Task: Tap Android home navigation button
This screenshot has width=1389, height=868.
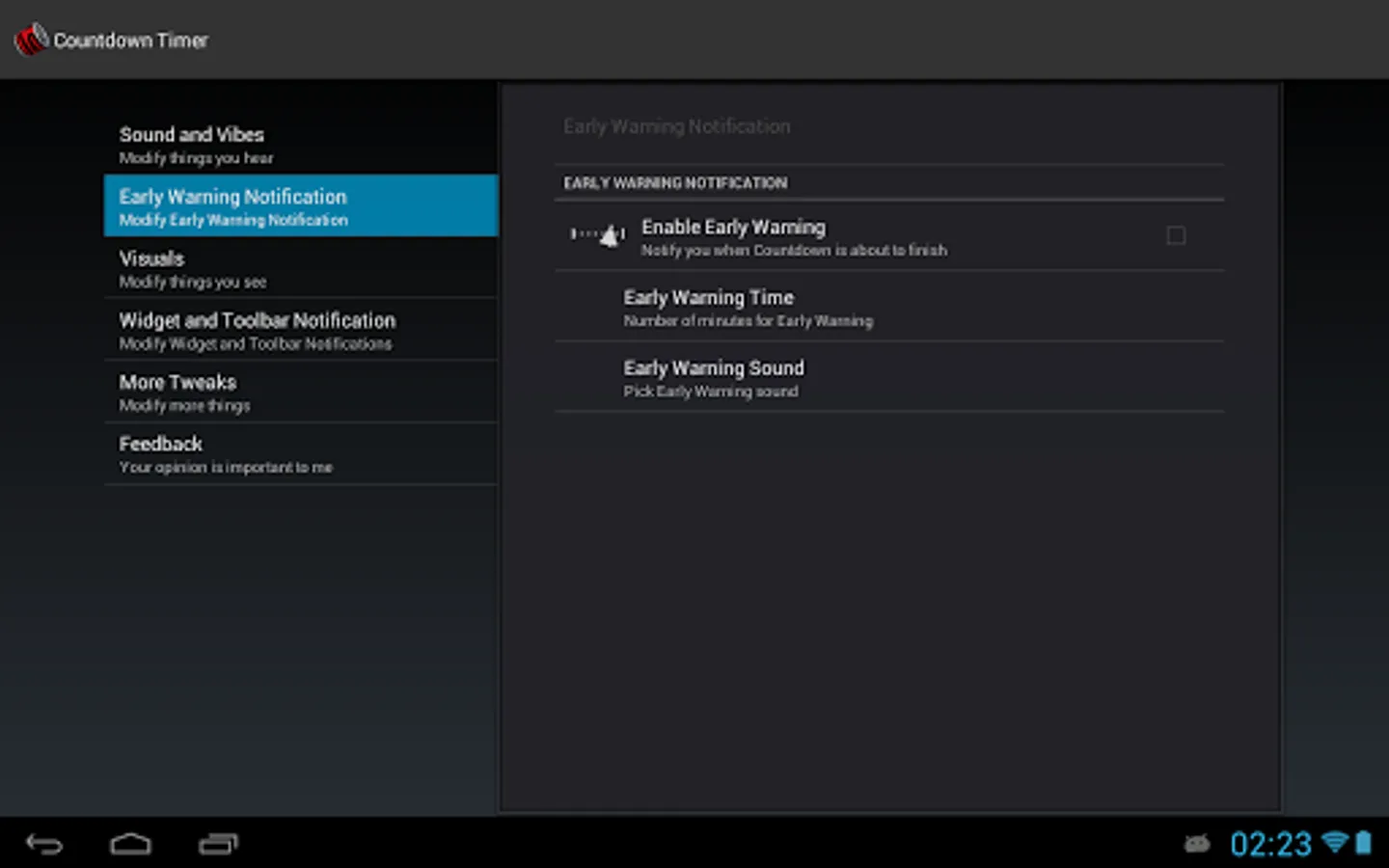Action: pyautogui.click(x=130, y=844)
